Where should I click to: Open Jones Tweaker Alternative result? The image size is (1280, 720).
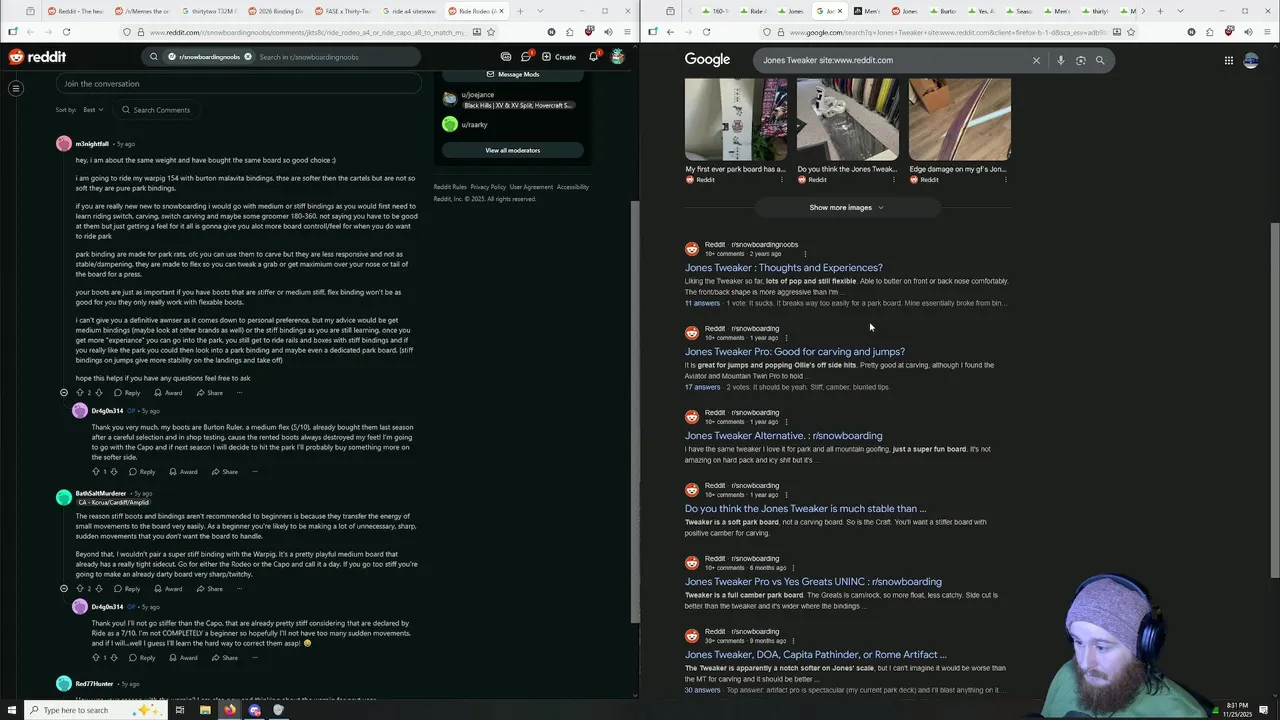[x=784, y=436]
